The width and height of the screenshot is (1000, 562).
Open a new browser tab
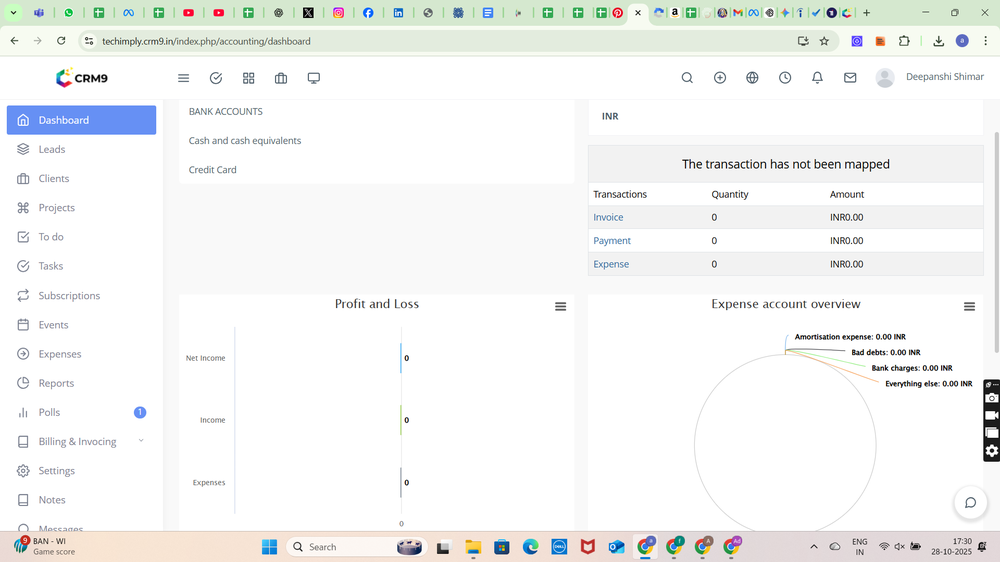click(866, 13)
